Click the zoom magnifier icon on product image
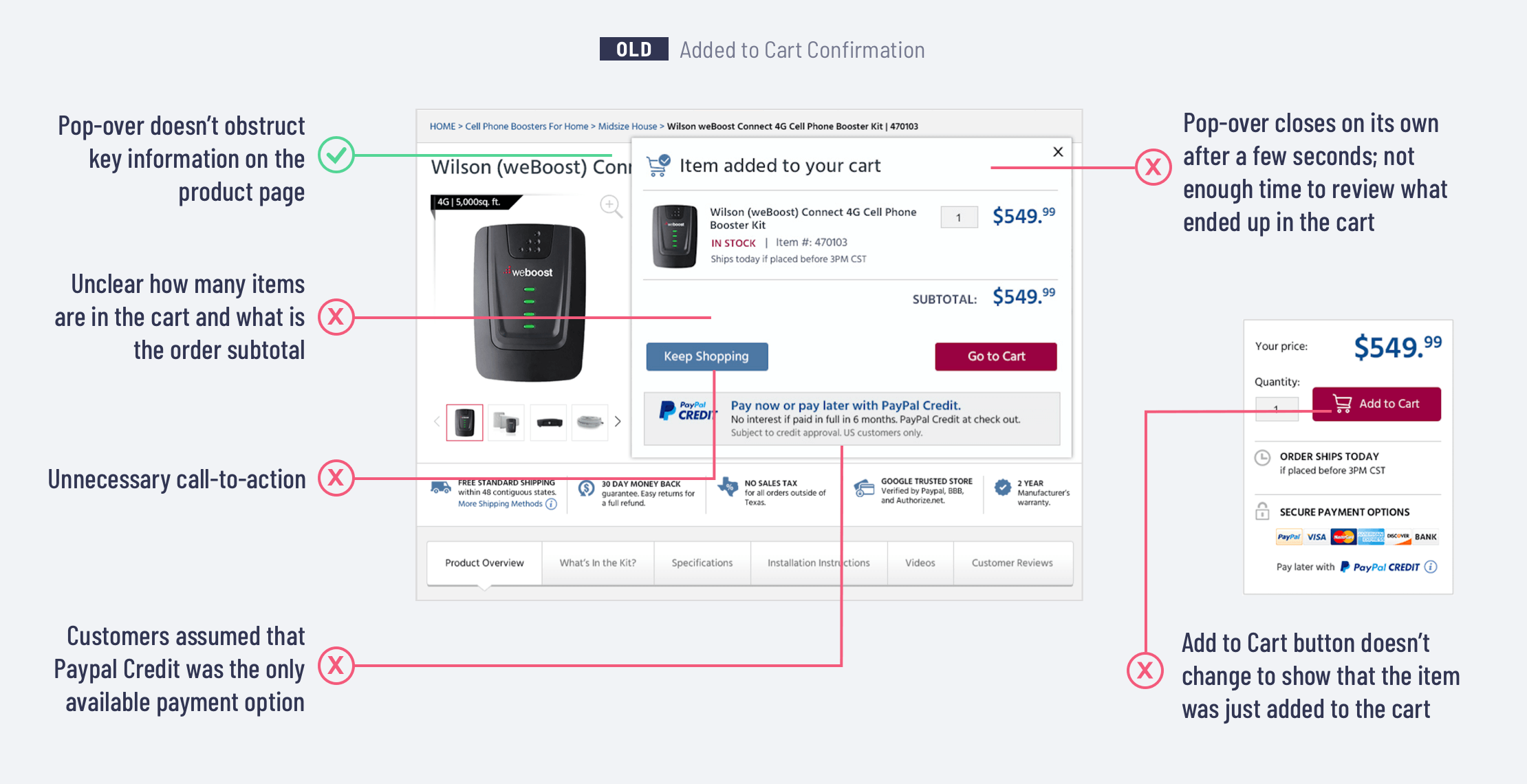The width and height of the screenshot is (1527, 784). [x=610, y=206]
